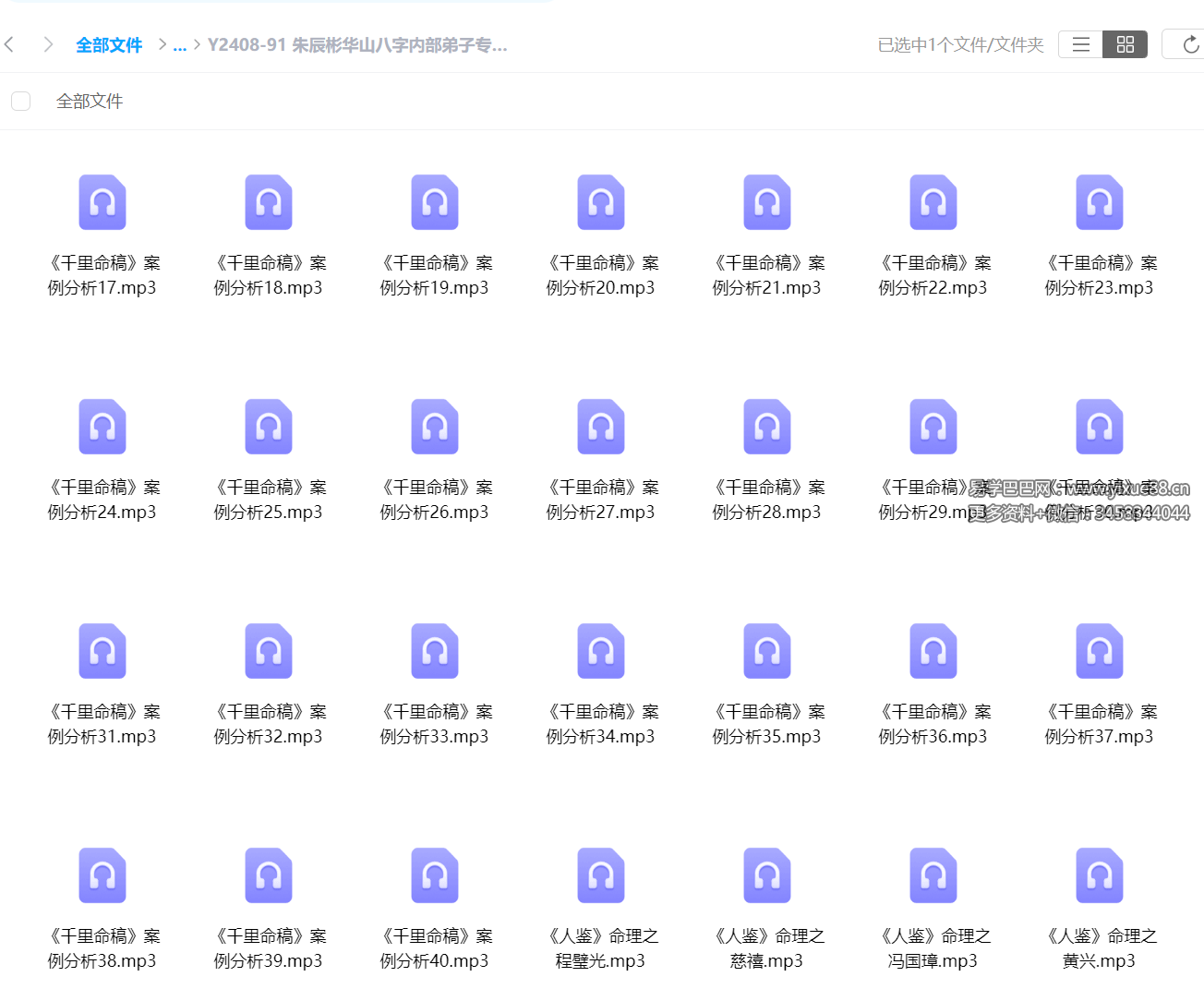The height and width of the screenshot is (1001, 1204).
Task: Select the 案例分析33.mp3 audio icon
Action: point(435,651)
